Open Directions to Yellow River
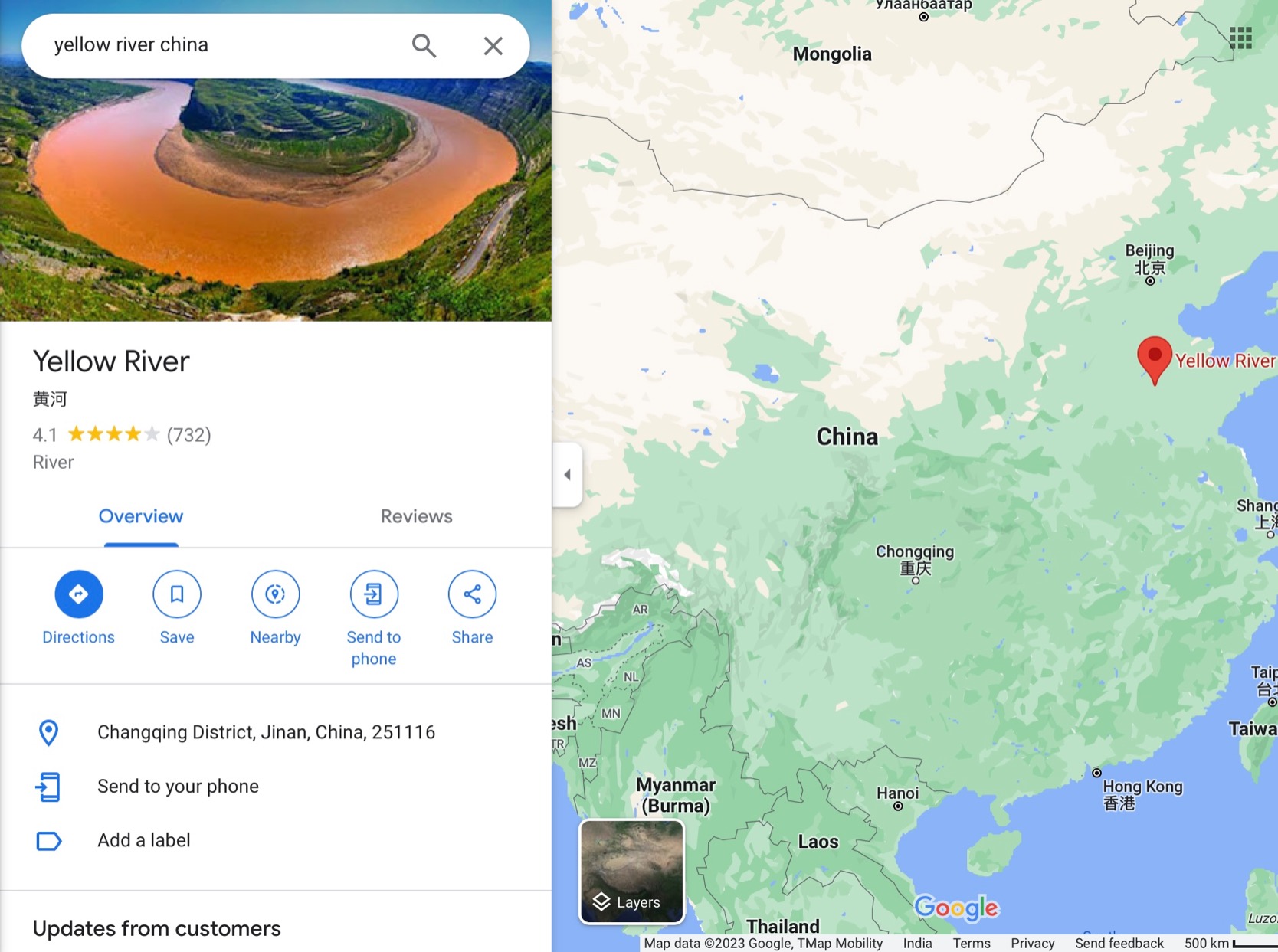Image resolution: width=1278 pixels, height=952 pixels. pyautogui.click(x=78, y=594)
